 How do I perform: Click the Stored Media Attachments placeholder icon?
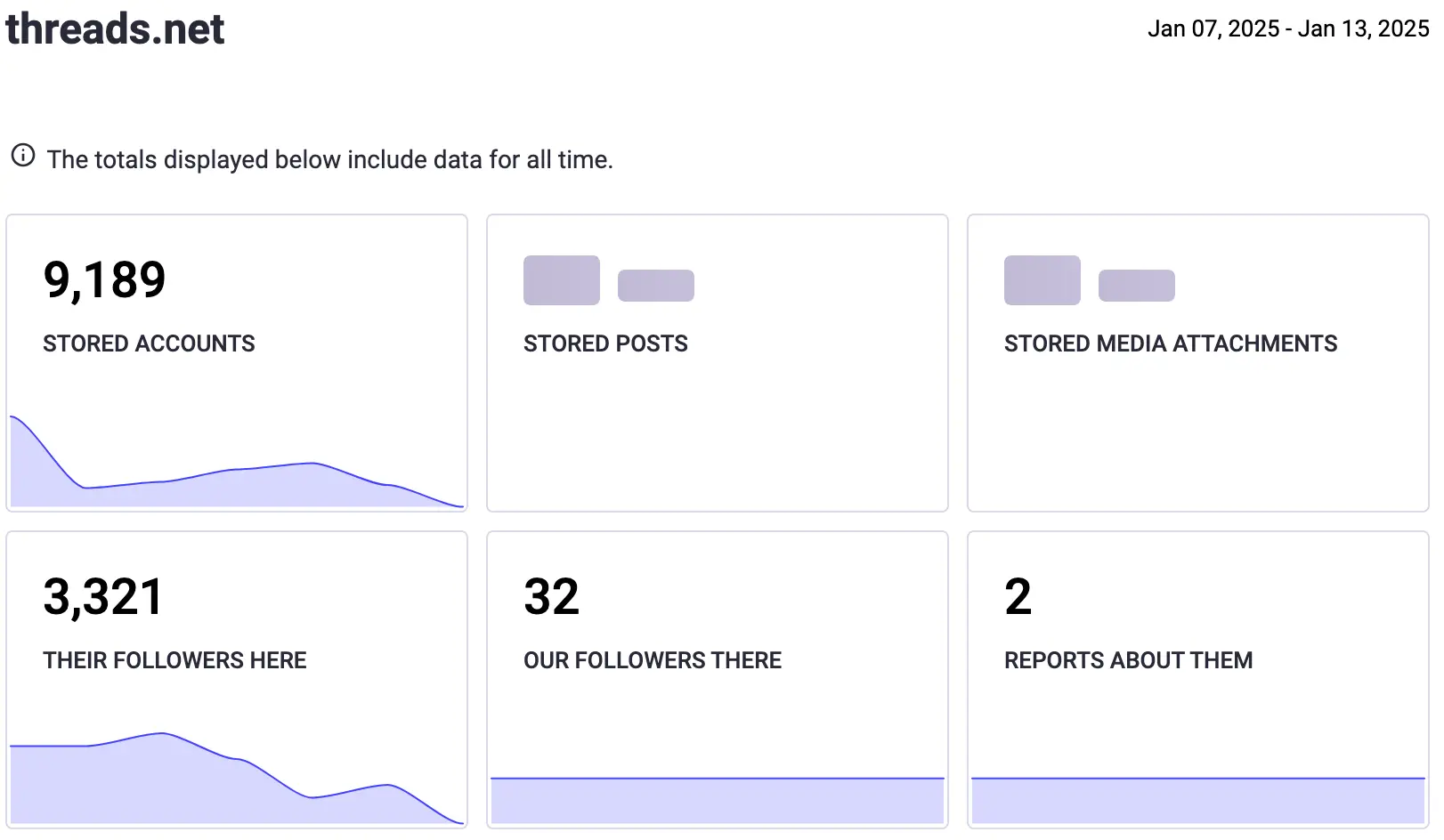(x=1042, y=280)
